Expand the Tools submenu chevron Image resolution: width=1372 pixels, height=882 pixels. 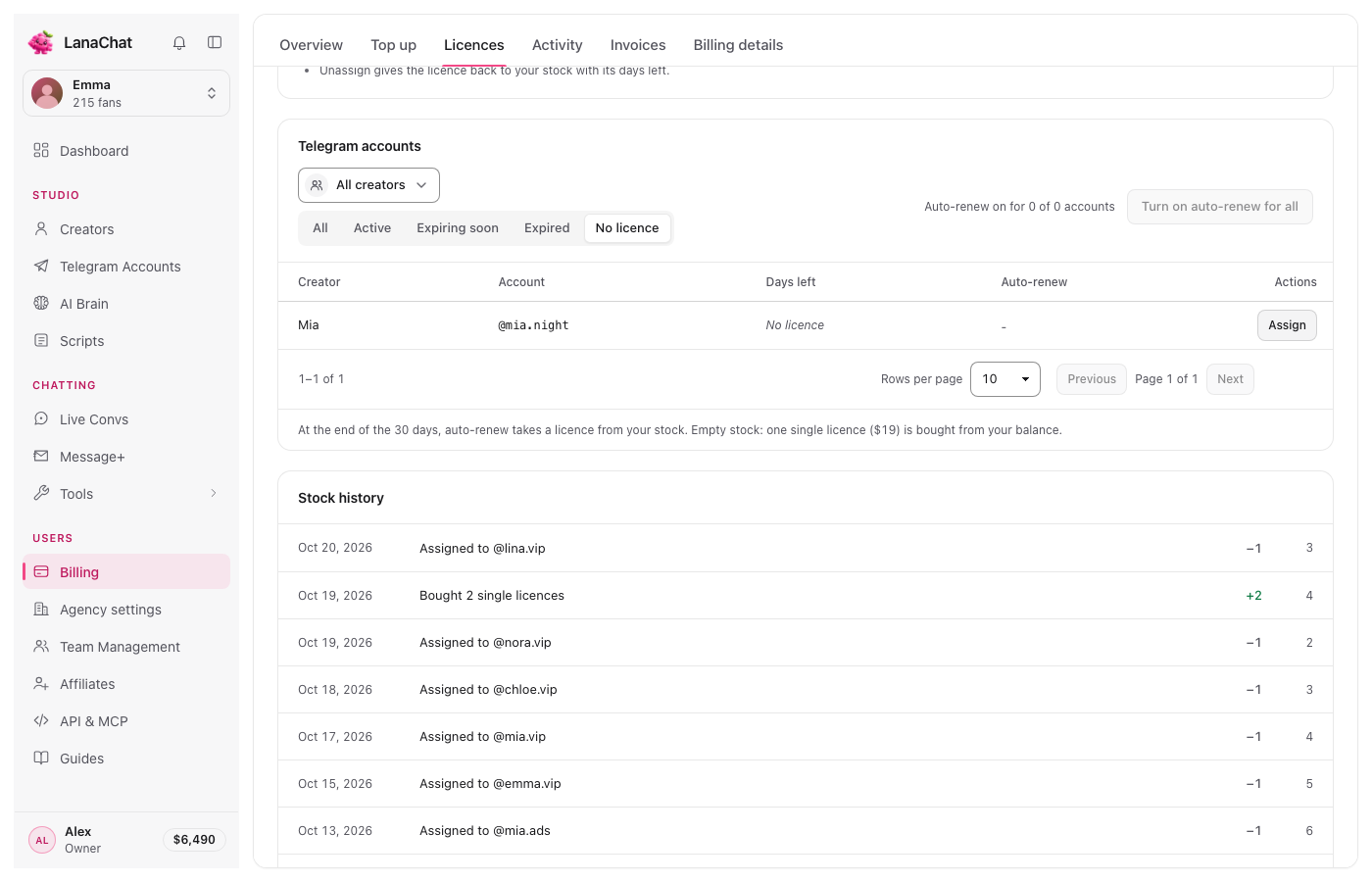[214, 493]
